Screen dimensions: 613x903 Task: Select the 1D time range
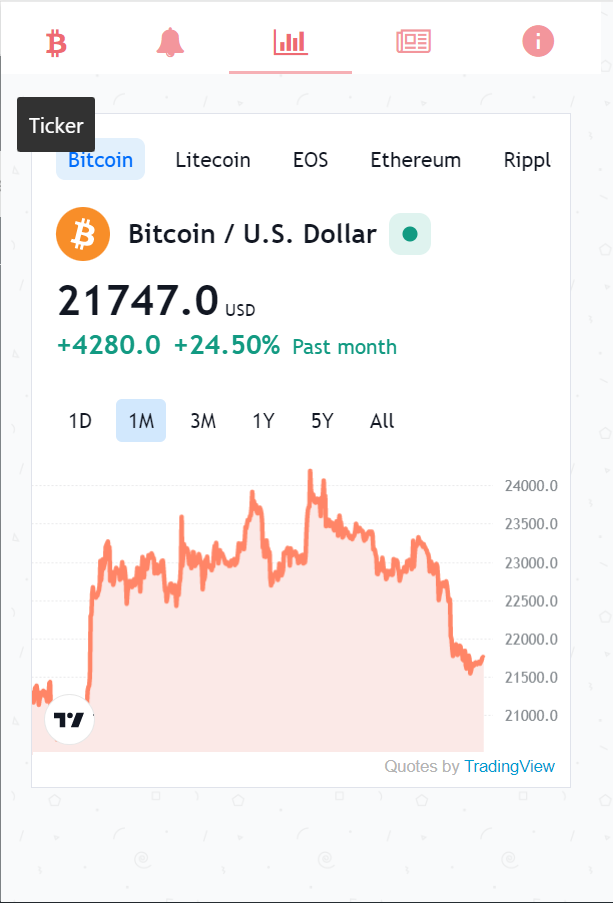80,421
